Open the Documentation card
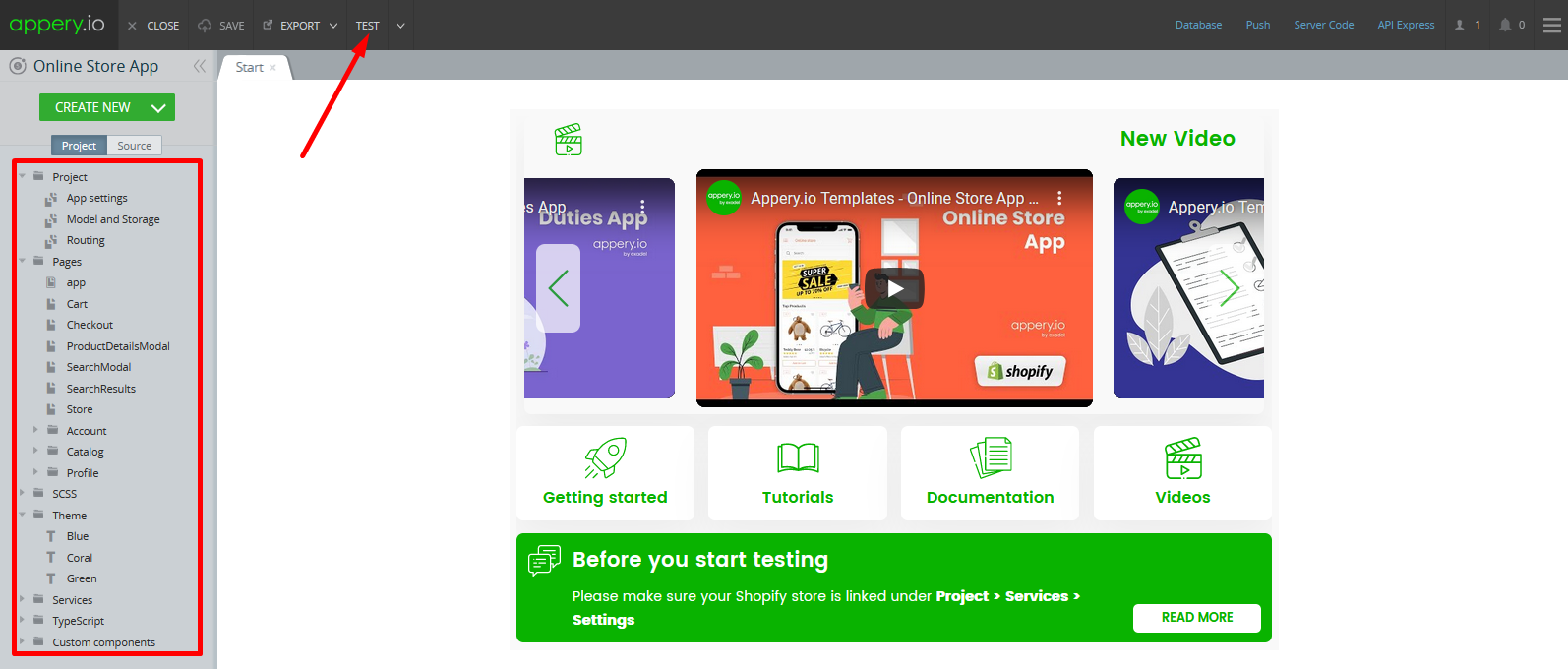Viewport: 1568px width, 669px height. click(x=990, y=473)
